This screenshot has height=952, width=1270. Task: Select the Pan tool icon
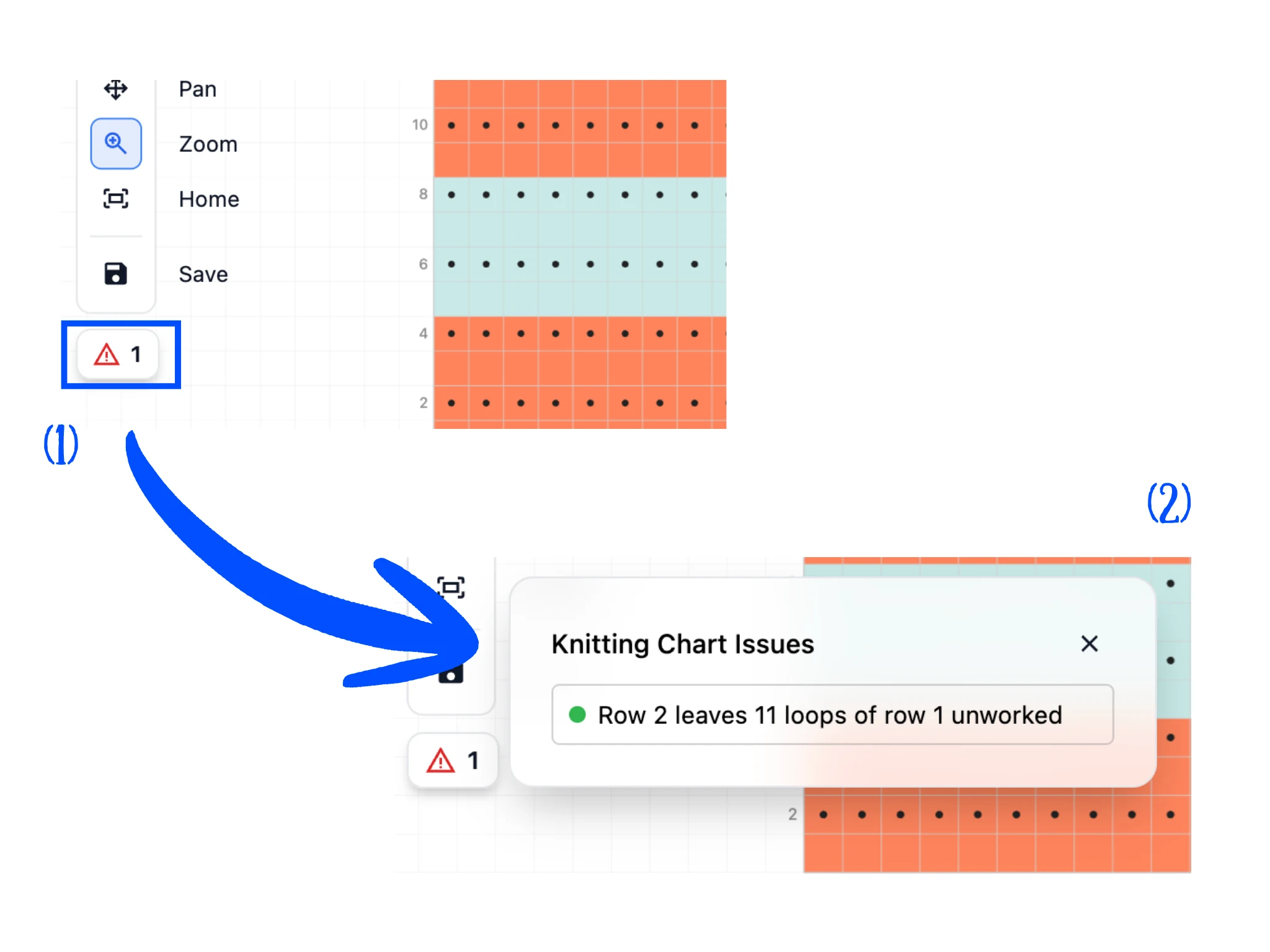116,89
